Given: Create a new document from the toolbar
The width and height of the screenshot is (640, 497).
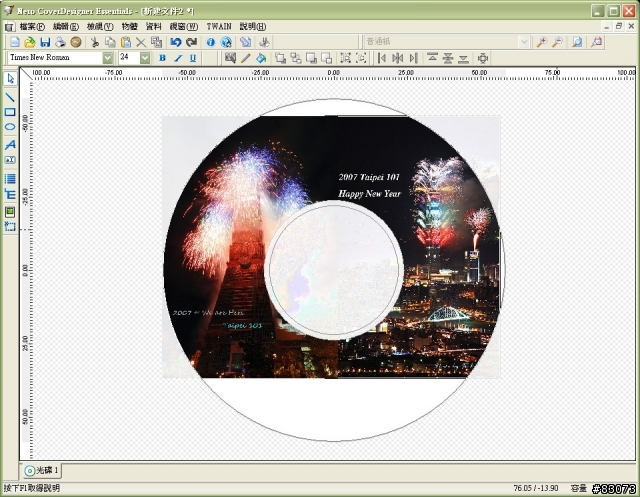Looking at the screenshot, I should [x=15, y=42].
